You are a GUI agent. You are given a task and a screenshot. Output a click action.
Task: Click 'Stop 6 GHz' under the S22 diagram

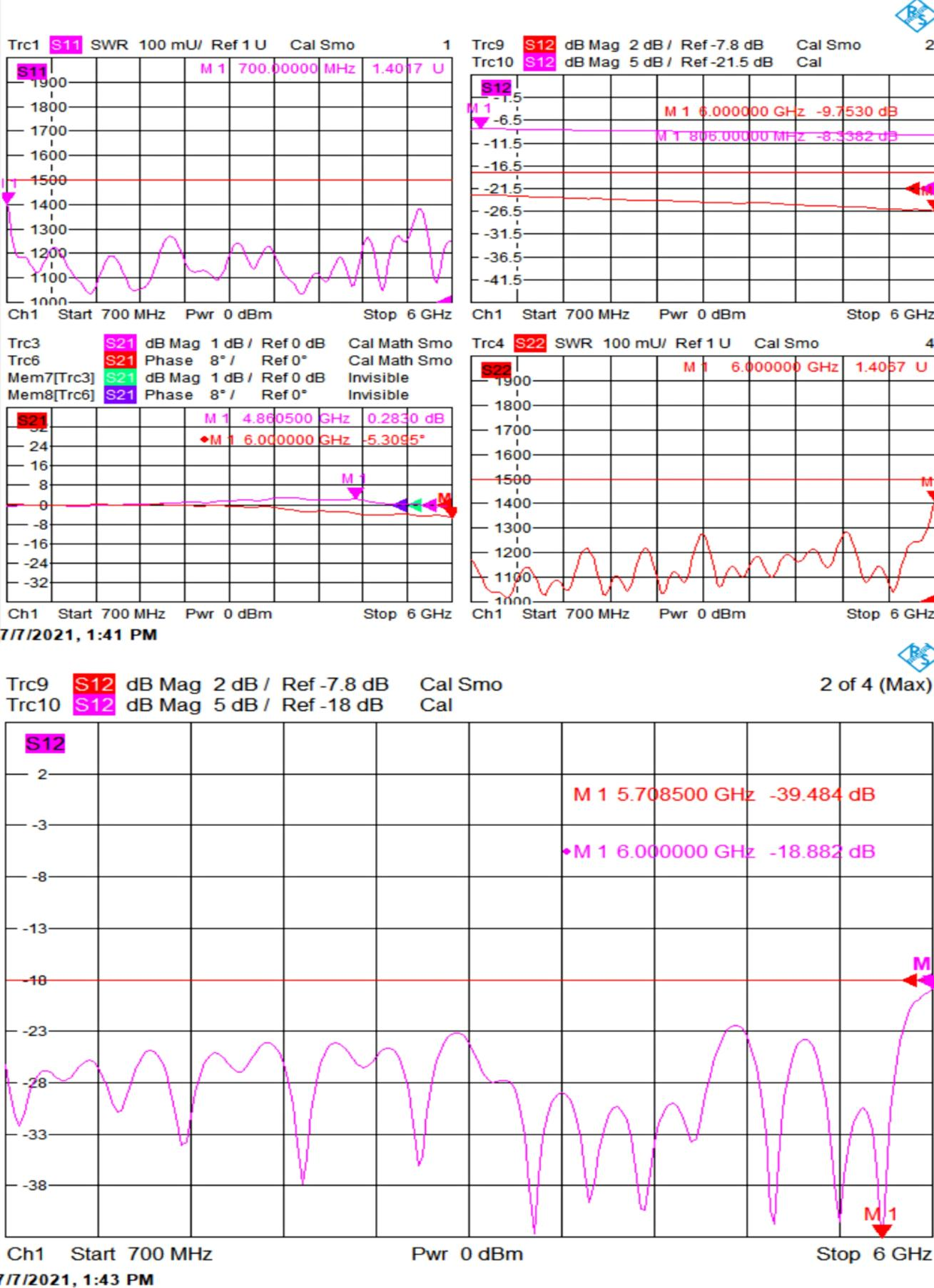click(890, 614)
